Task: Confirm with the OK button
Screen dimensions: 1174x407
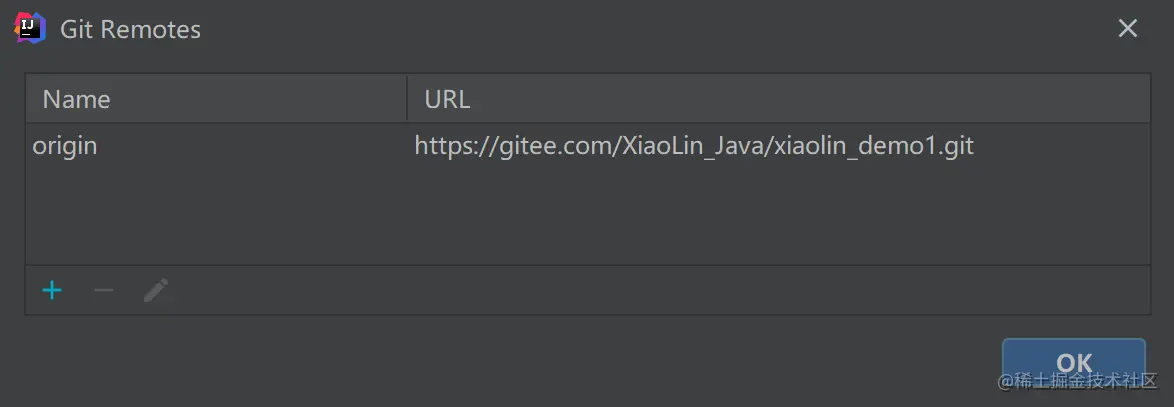Action: [x=1074, y=362]
